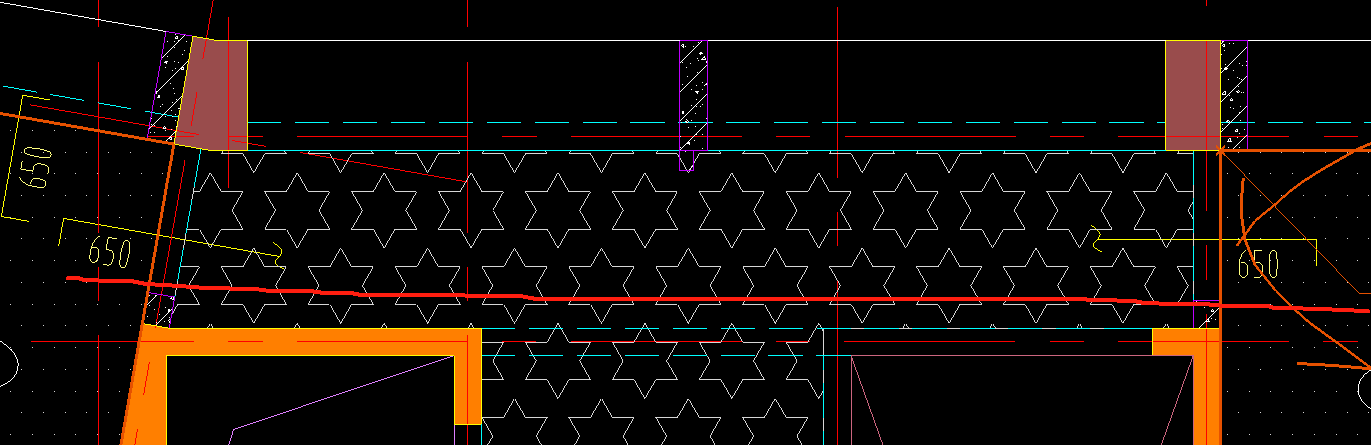Pick the hatched column beside right reddish rectangle
This screenshot has height=445, width=1371.
point(1234,96)
